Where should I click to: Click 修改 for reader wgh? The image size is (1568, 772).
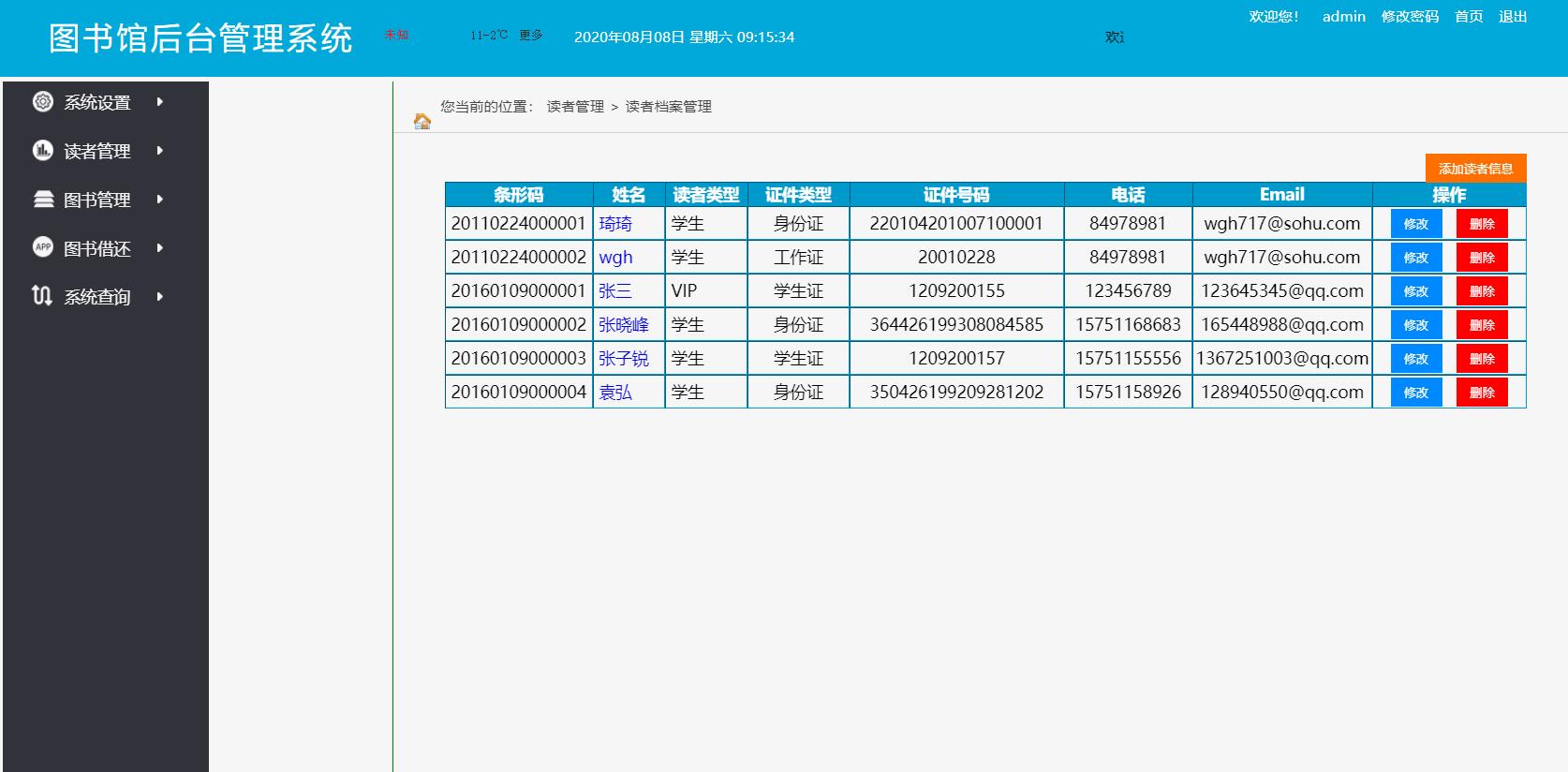click(x=1416, y=258)
